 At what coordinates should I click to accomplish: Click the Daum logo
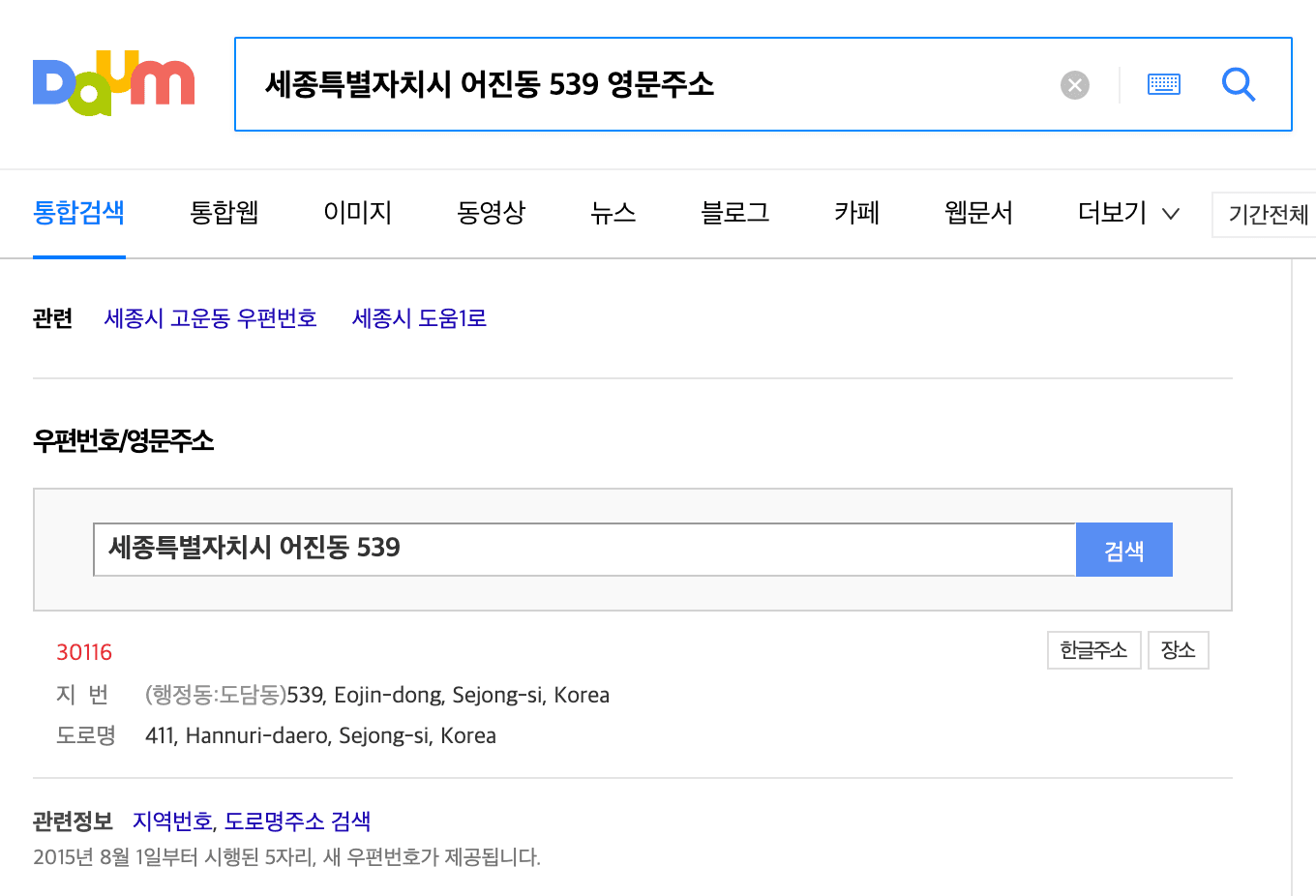[113, 83]
